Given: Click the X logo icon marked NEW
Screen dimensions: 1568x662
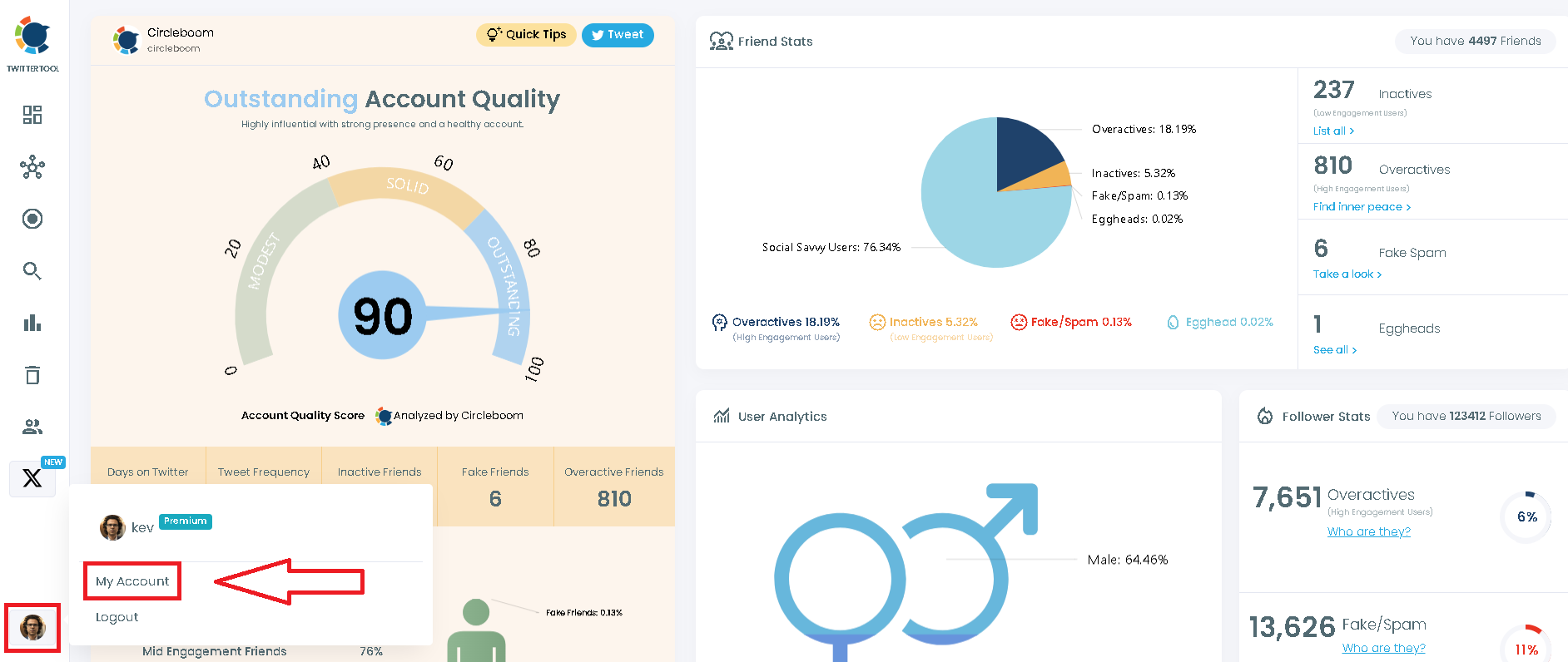Looking at the screenshot, I should point(32,478).
